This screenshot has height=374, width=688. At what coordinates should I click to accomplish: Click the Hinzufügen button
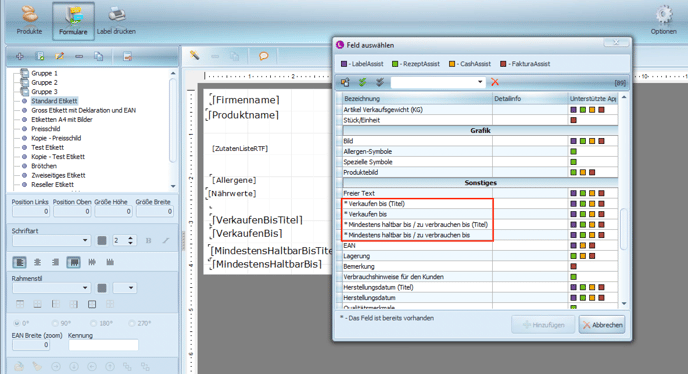[x=543, y=325]
